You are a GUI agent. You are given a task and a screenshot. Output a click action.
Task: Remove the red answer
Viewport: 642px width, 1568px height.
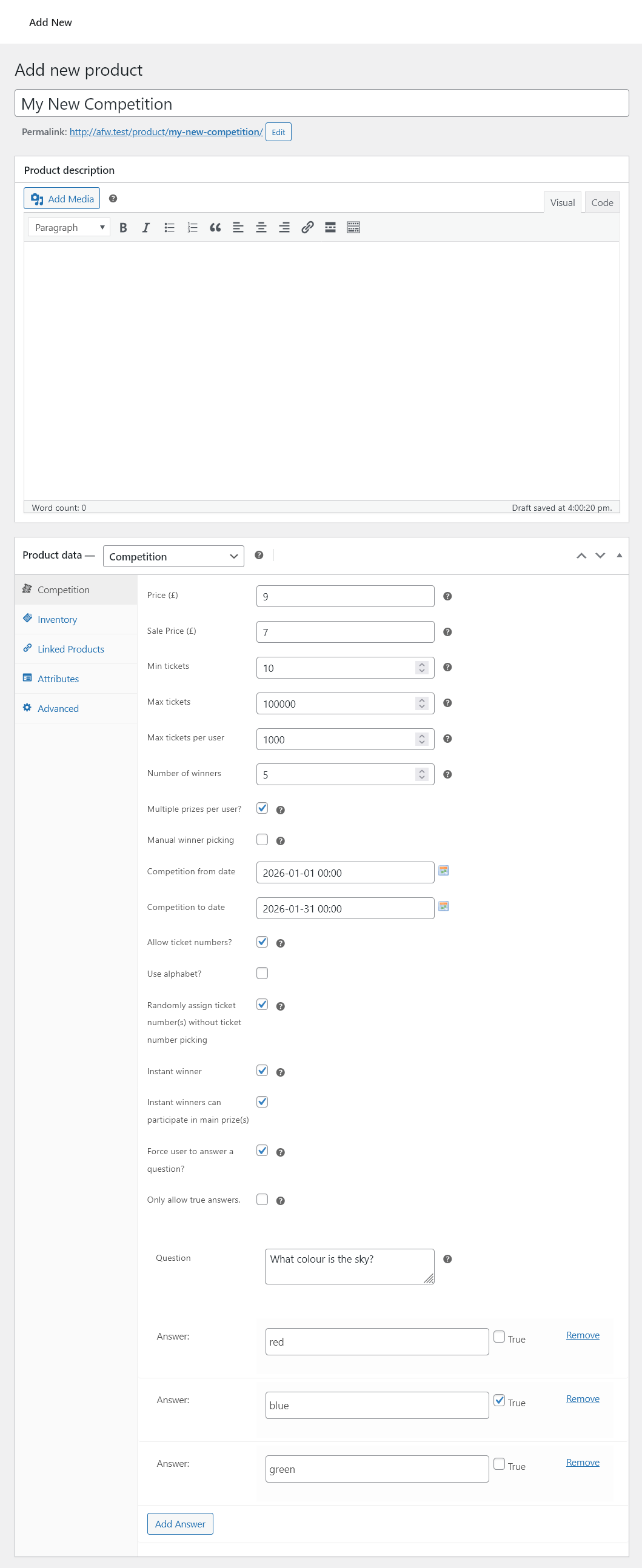pos(583,1335)
